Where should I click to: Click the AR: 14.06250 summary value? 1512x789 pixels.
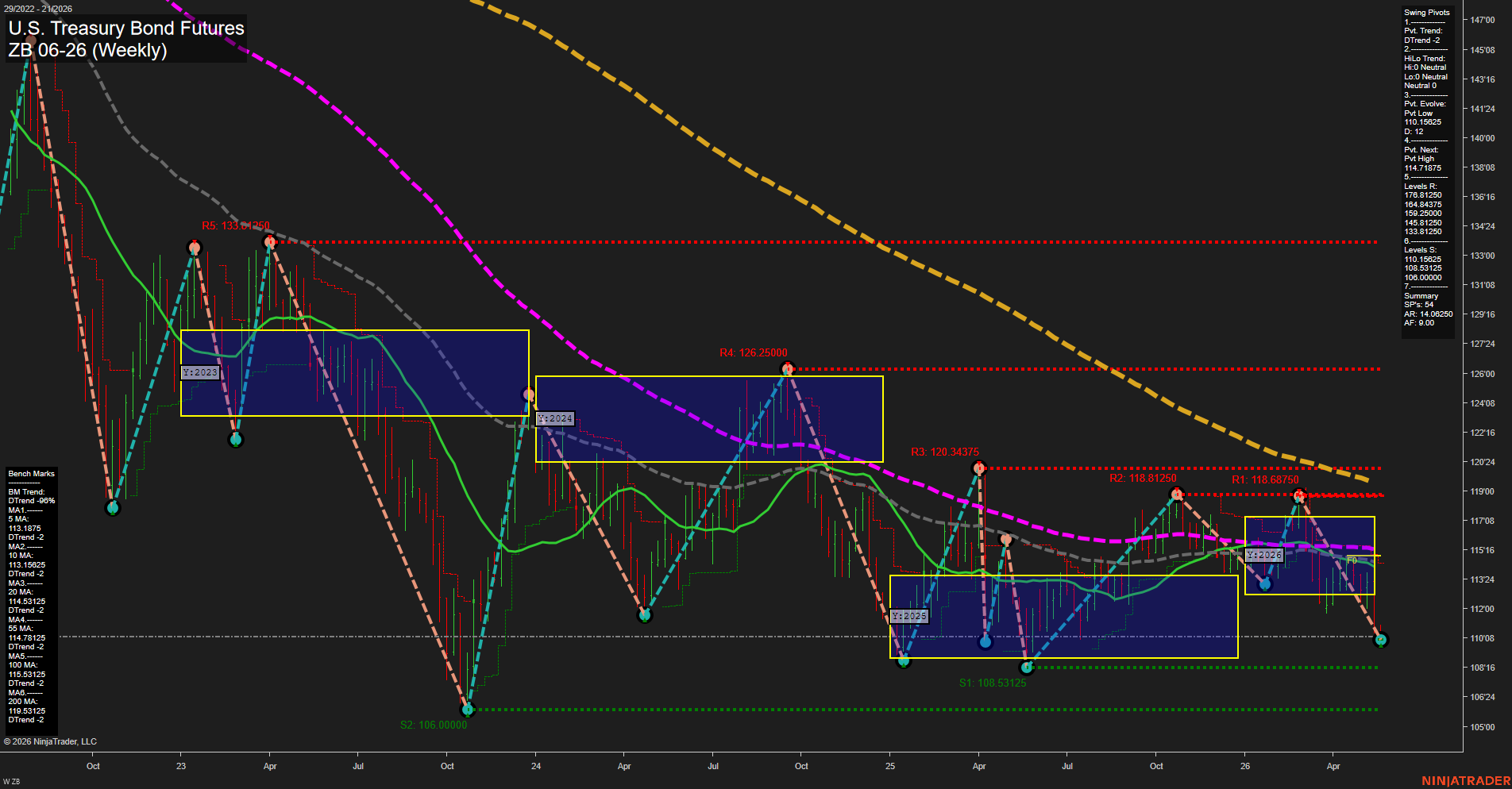(1428, 314)
